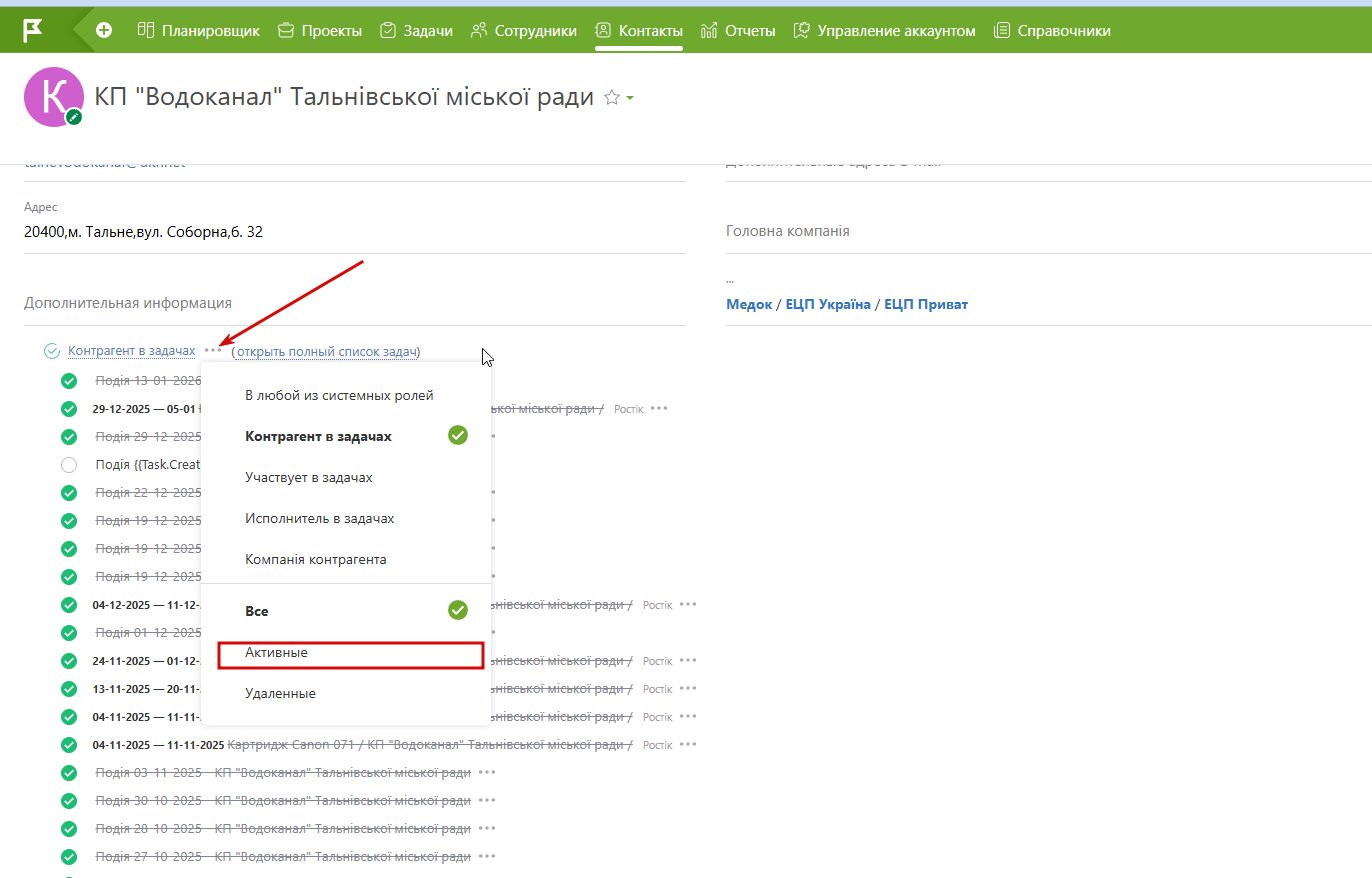Click Ростік on the 24-11-2025 task row
Image resolution: width=1372 pixels, height=878 pixels.
point(658,661)
